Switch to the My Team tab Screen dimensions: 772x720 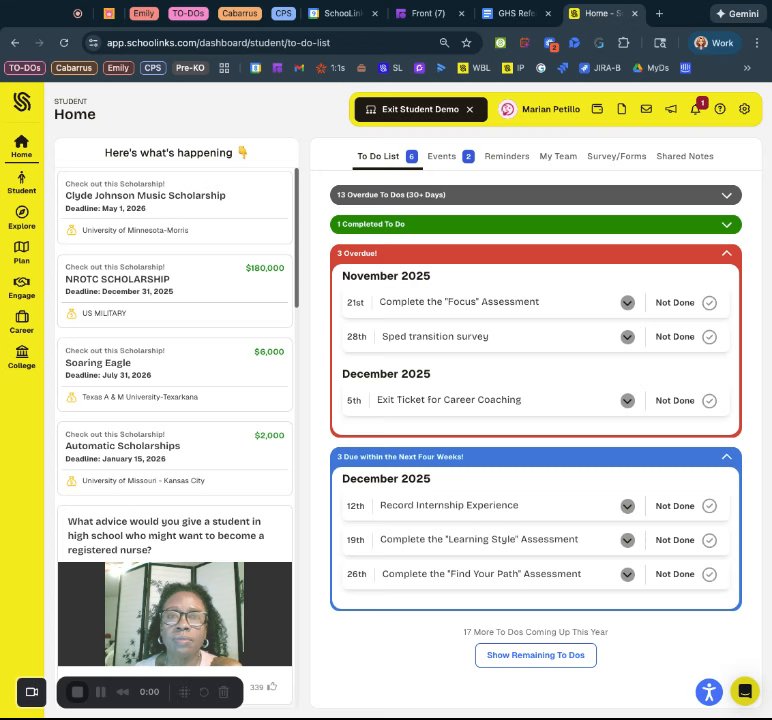[558, 156]
